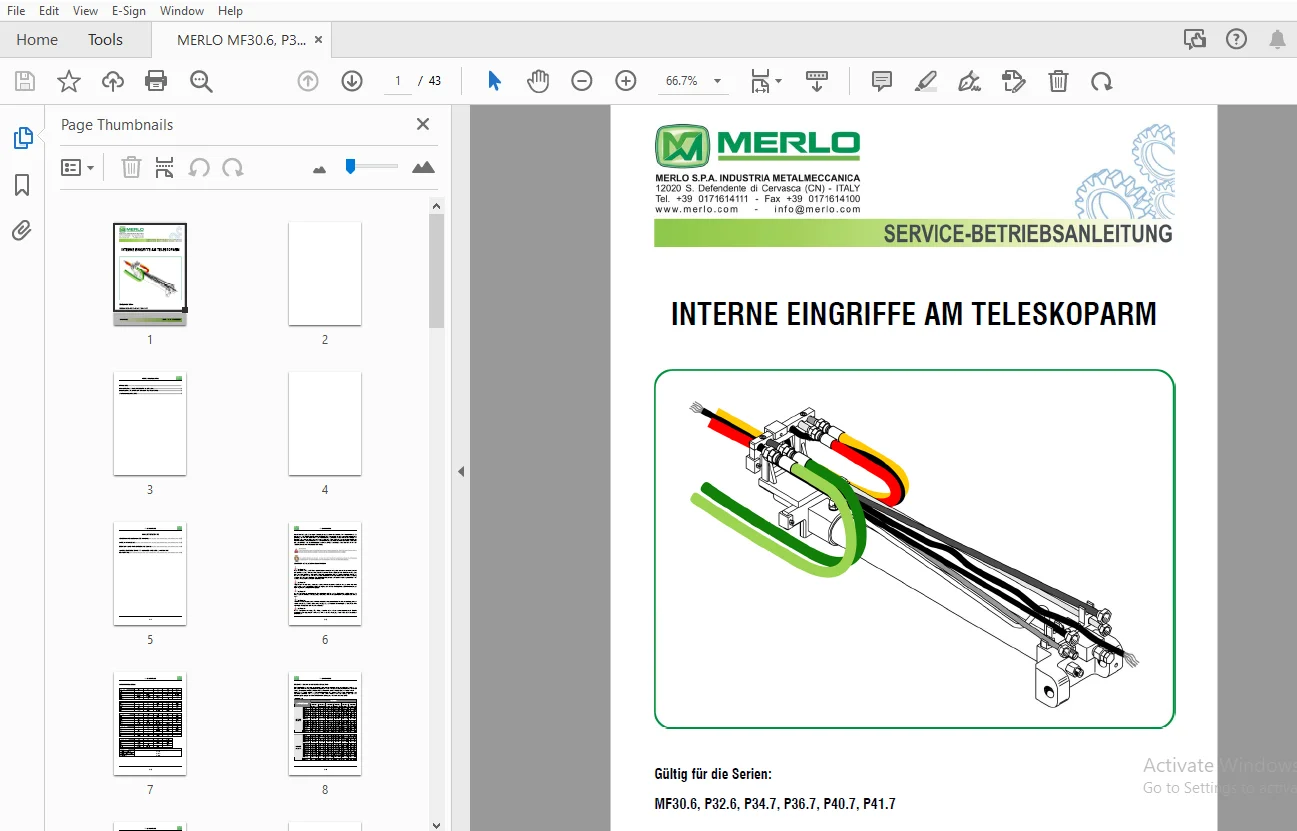Select page 8 thumbnail
Screen dimensions: 1297x831
tap(325, 724)
